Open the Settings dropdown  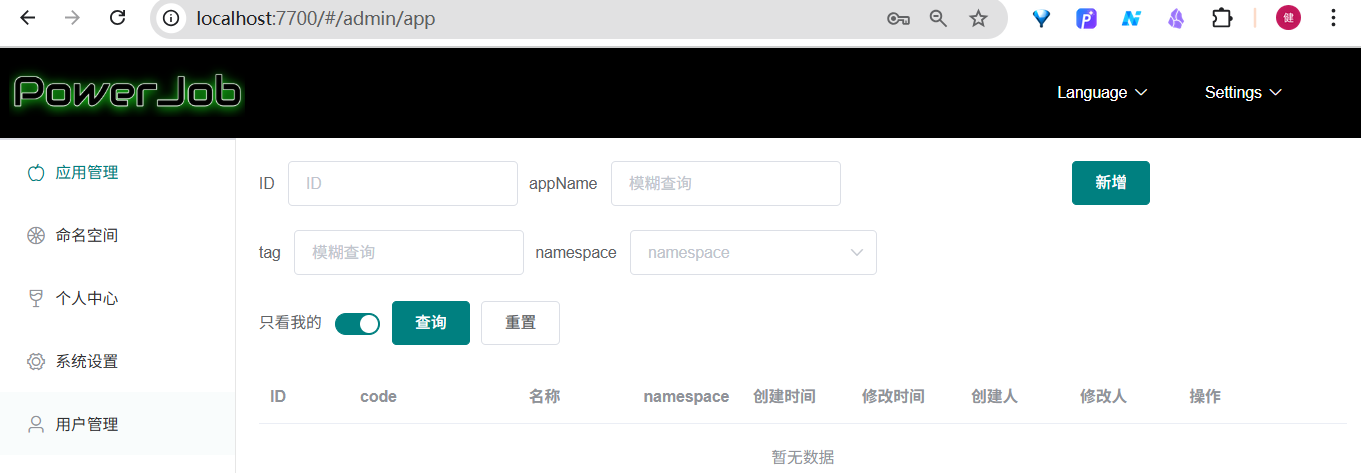click(x=1243, y=92)
